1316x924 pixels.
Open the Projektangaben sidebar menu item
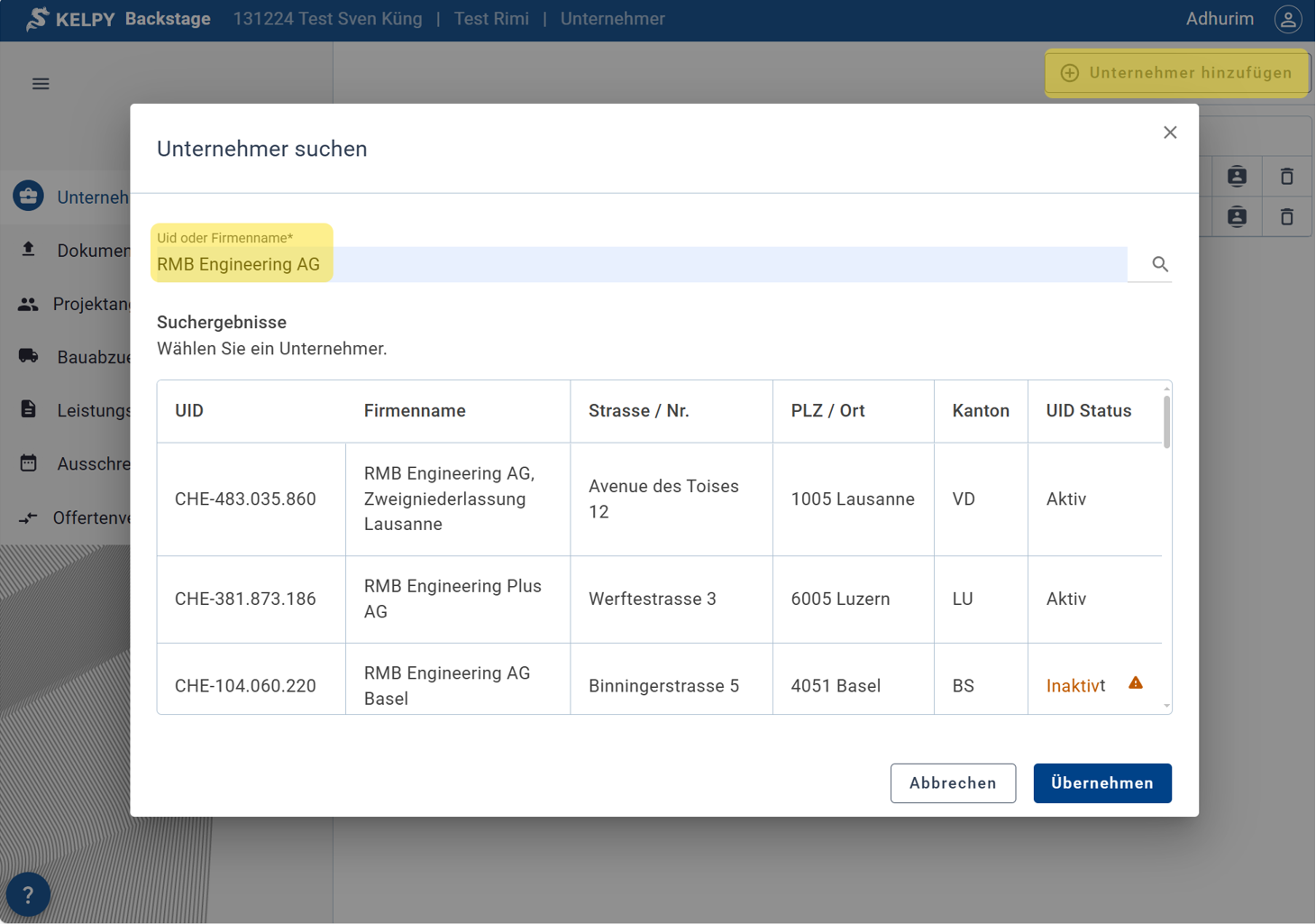(x=90, y=304)
